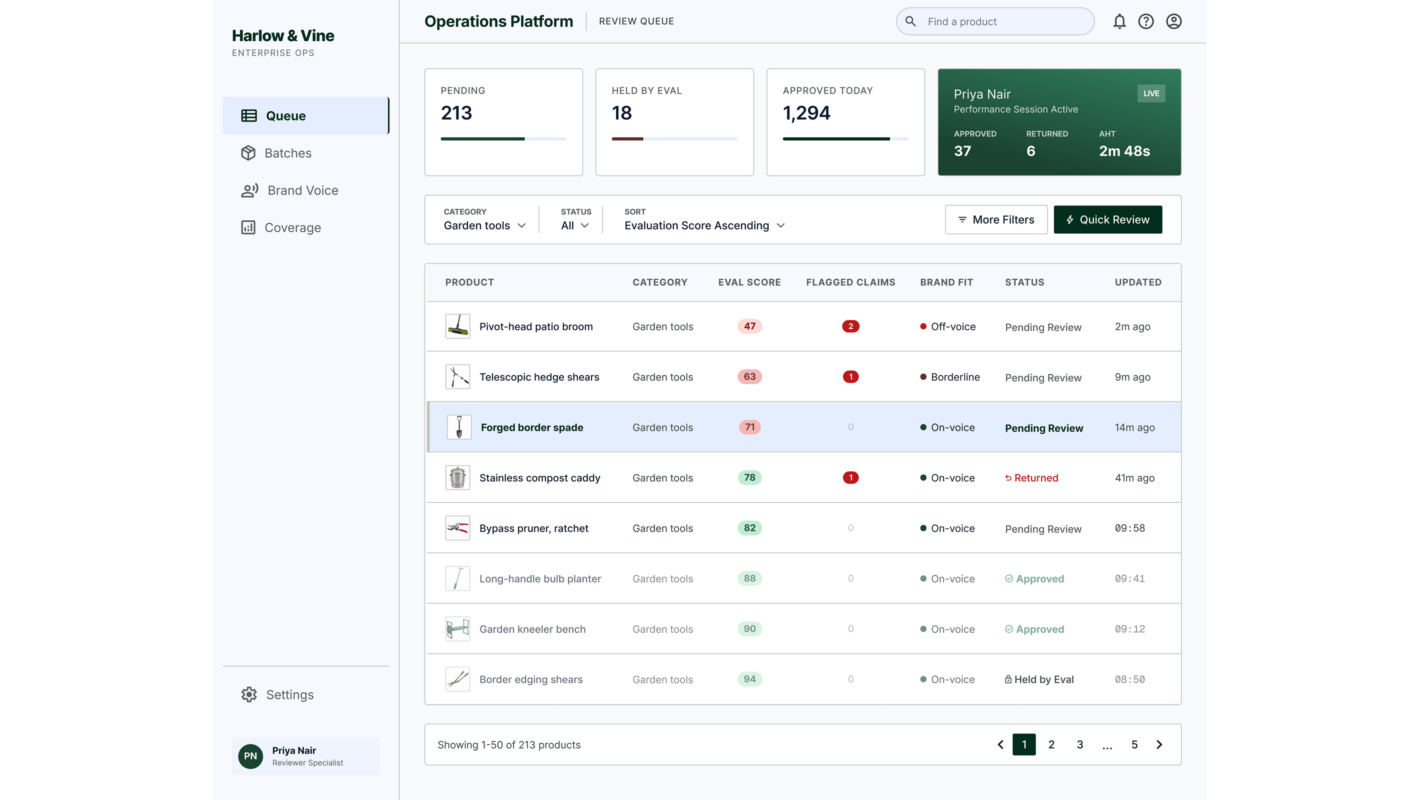Open the user account icon
1420x800 pixels.
click(x=1174, y=21)
